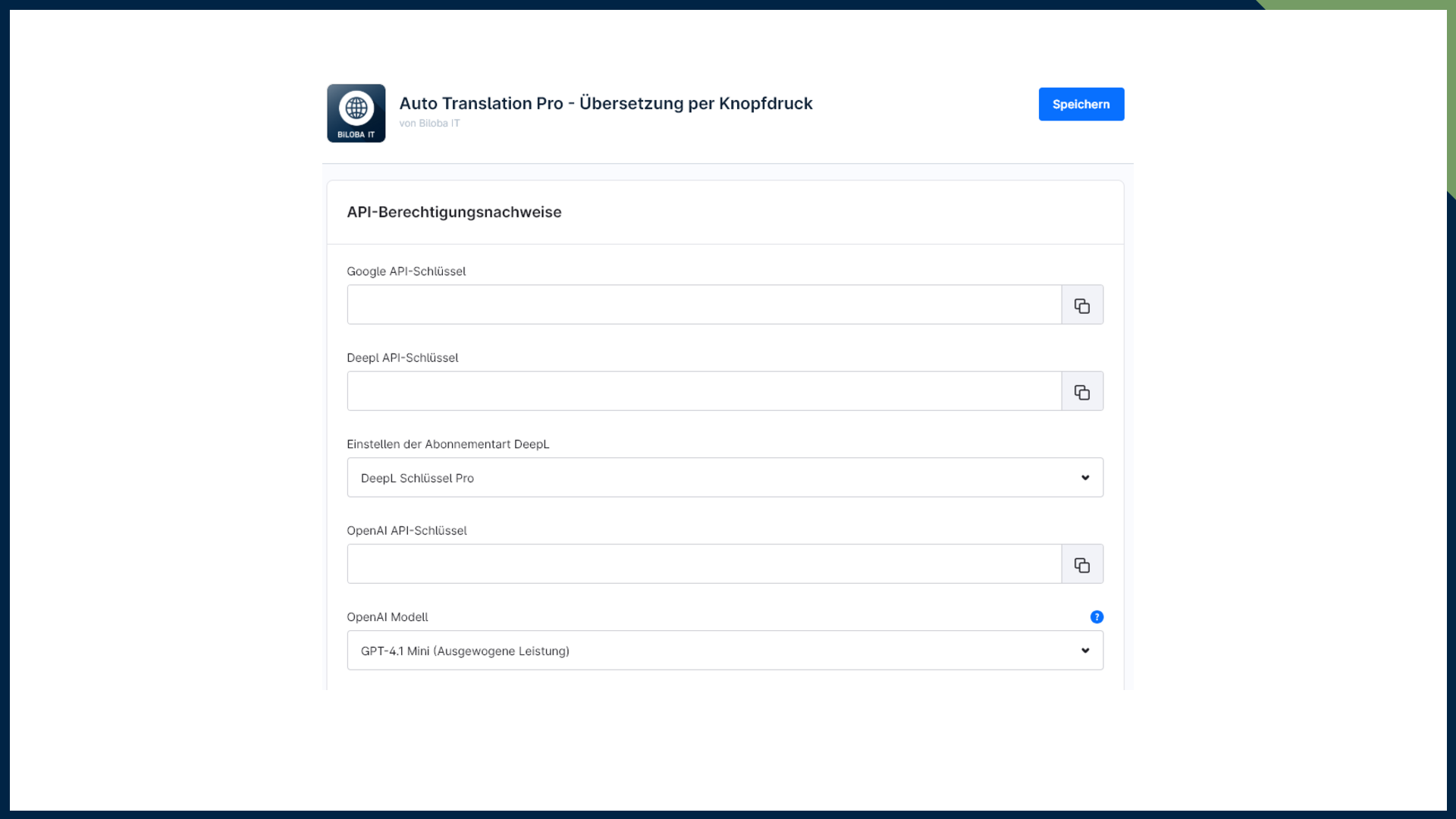
Task: Open the Abonnementart DeepL dropdown
Action: tap(724, 477)
